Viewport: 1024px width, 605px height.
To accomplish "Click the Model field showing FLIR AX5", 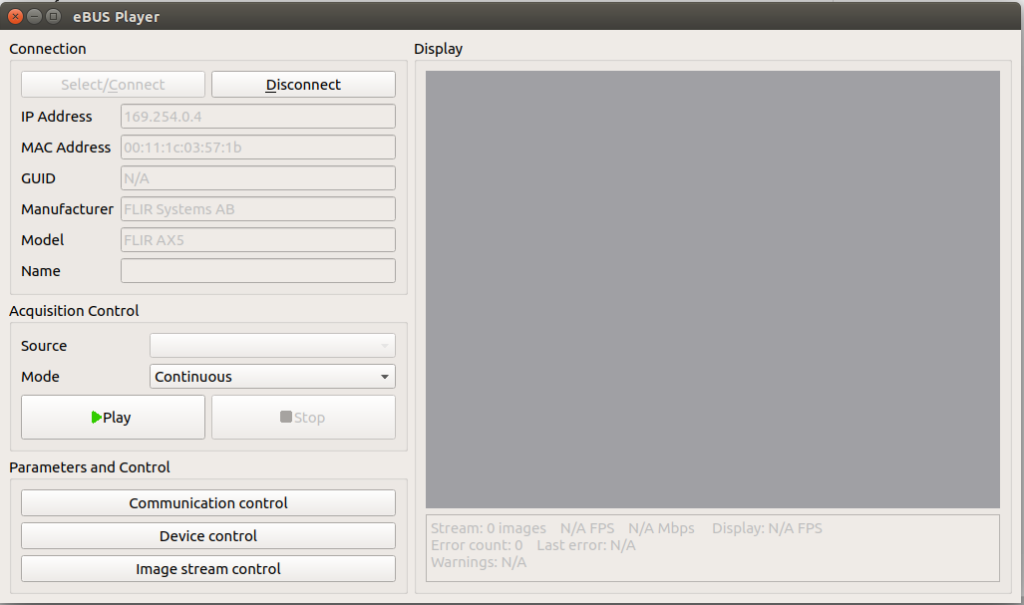I will 258,240.
